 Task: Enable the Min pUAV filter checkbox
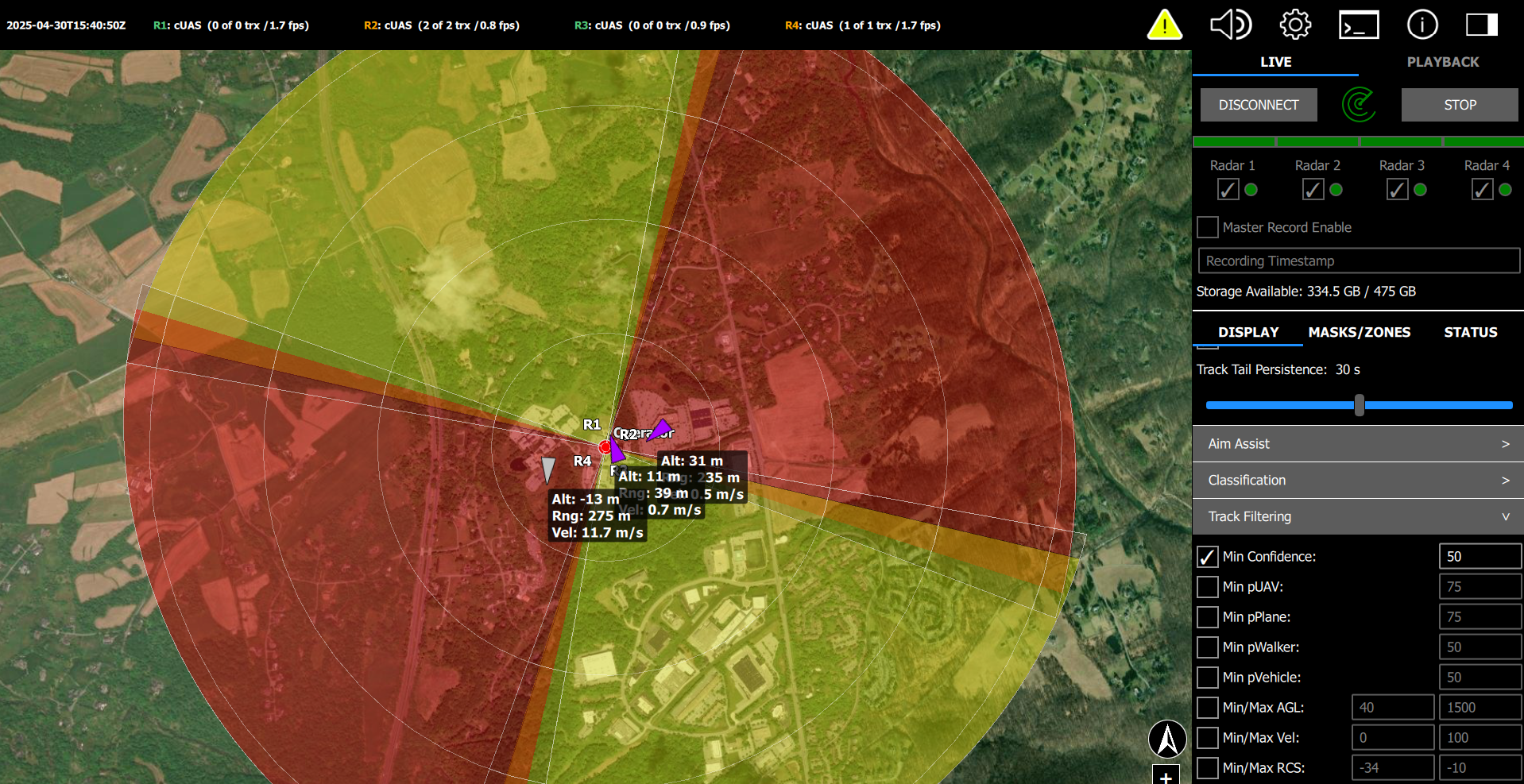pos(1208,587)
